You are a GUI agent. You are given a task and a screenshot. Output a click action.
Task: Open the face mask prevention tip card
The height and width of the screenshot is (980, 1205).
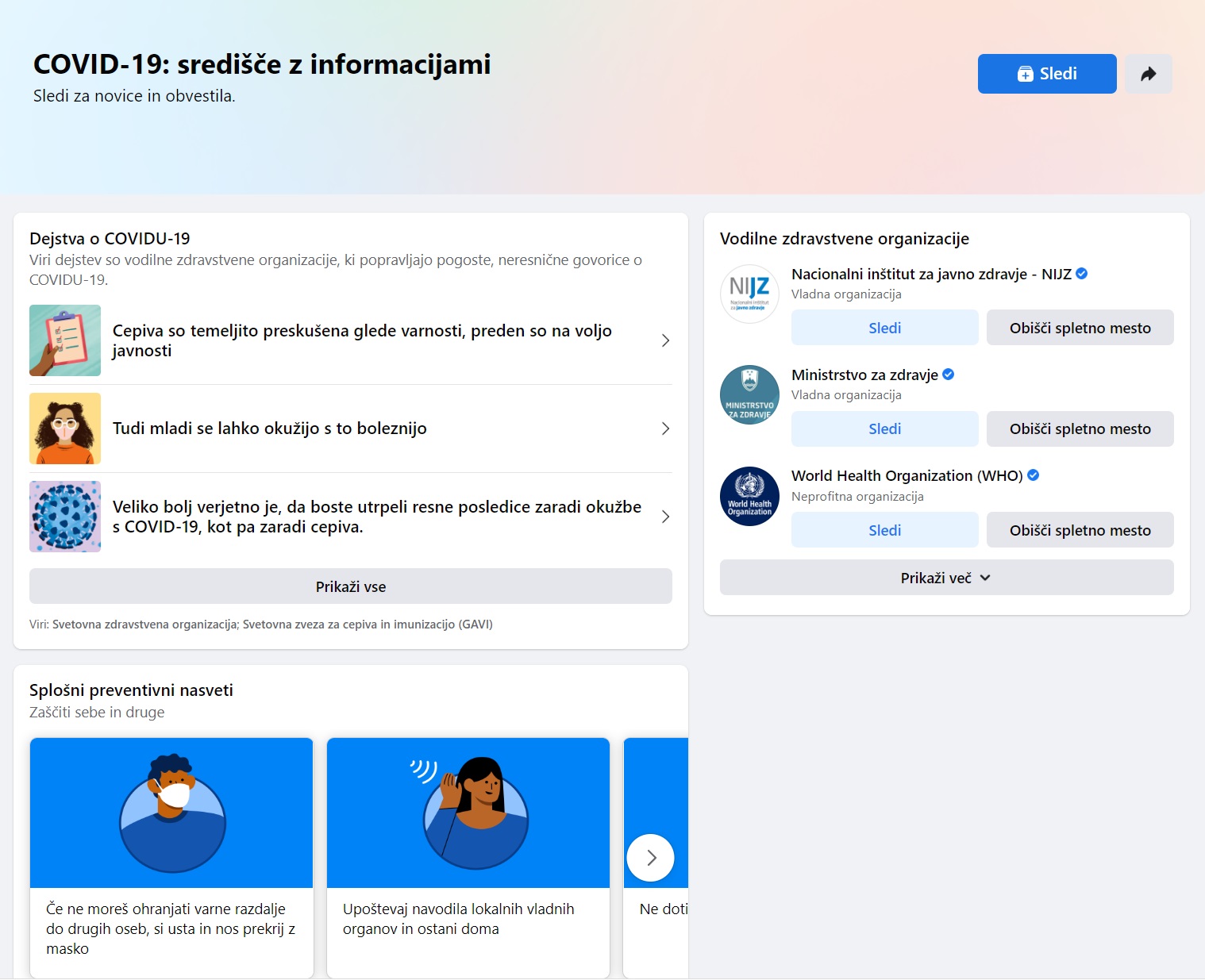(x=171, y=857)
